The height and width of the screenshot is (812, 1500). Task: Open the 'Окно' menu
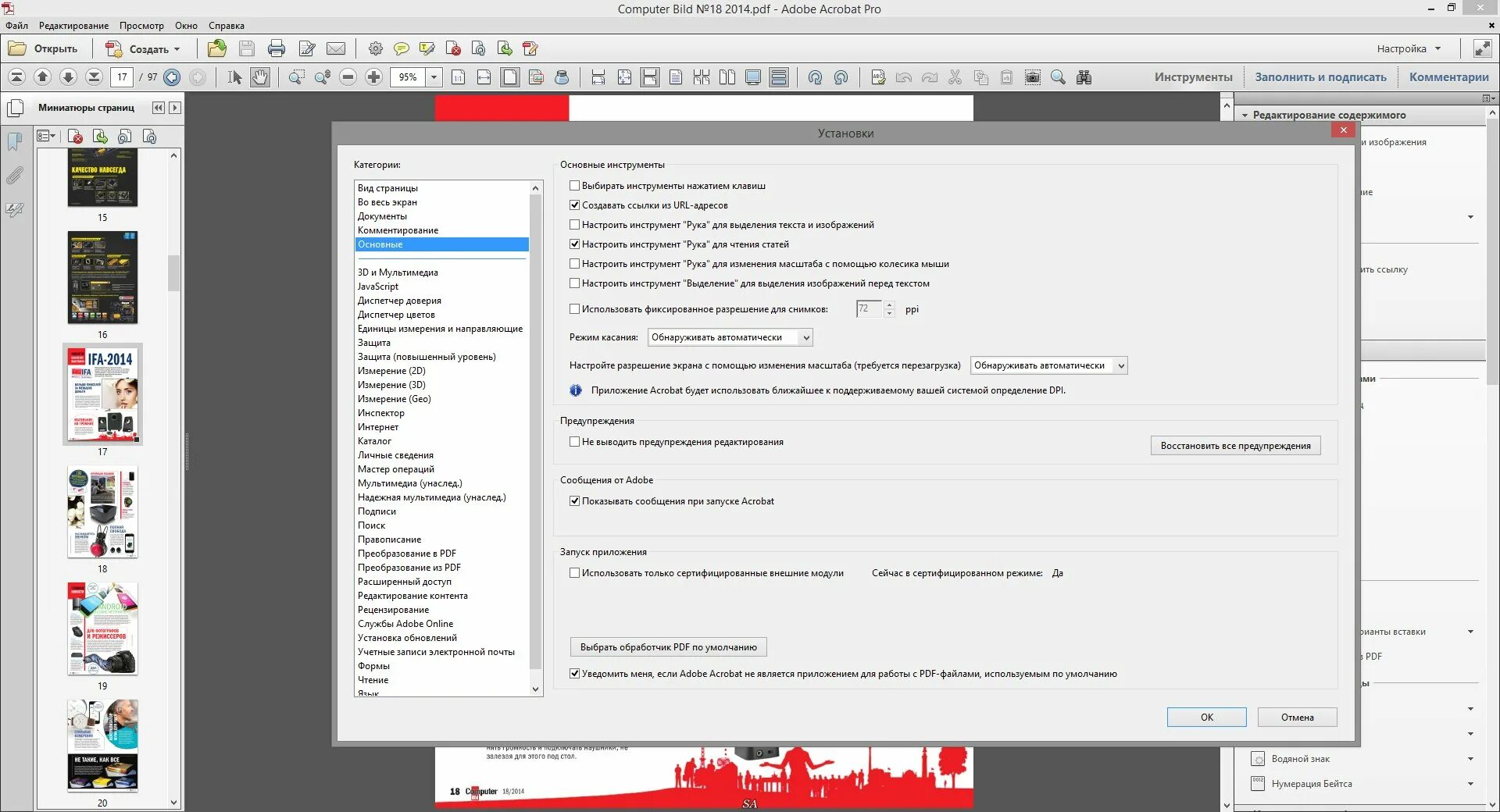coord(186,26)
